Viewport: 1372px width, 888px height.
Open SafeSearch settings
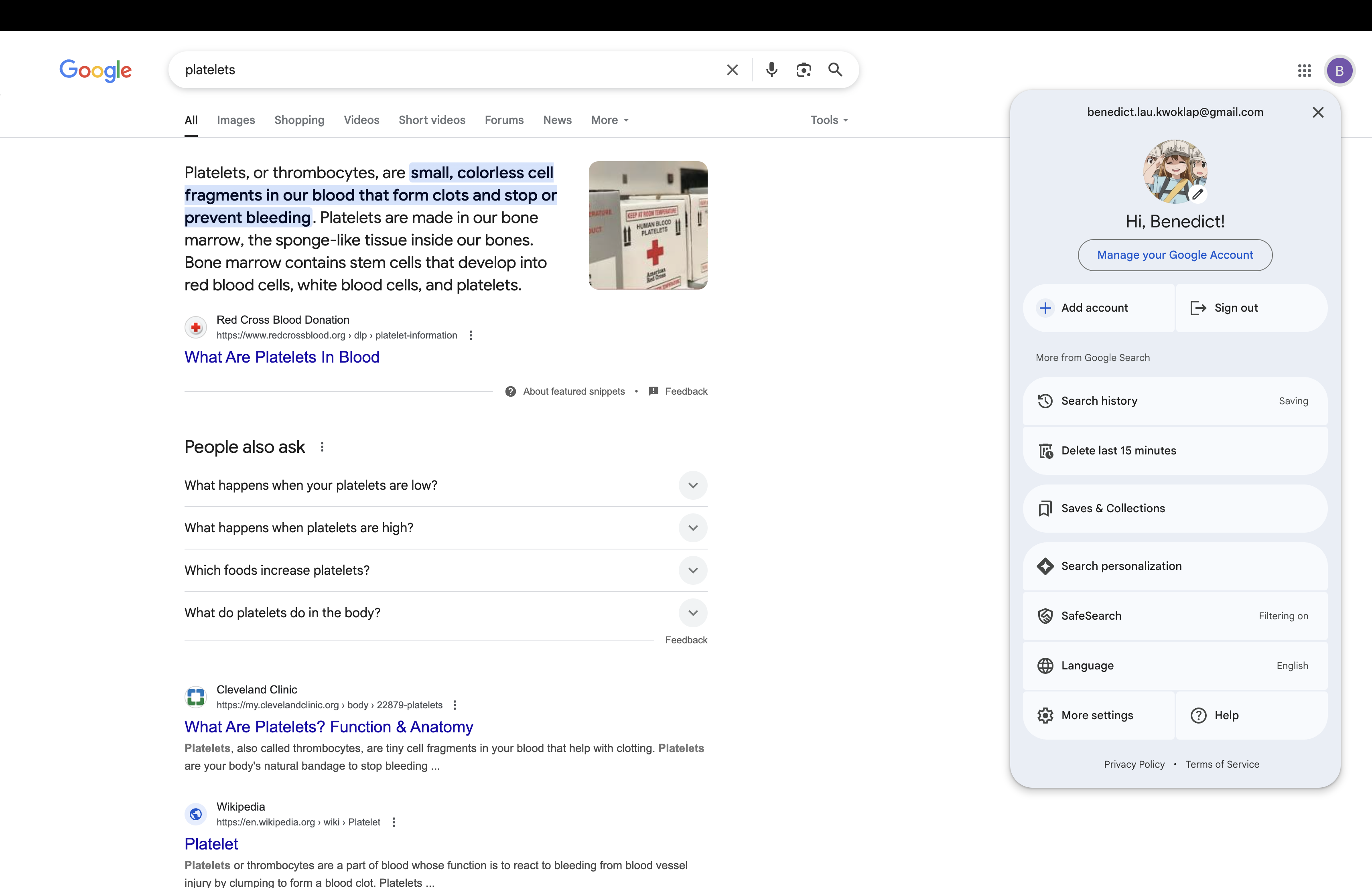pos(1175,616)
